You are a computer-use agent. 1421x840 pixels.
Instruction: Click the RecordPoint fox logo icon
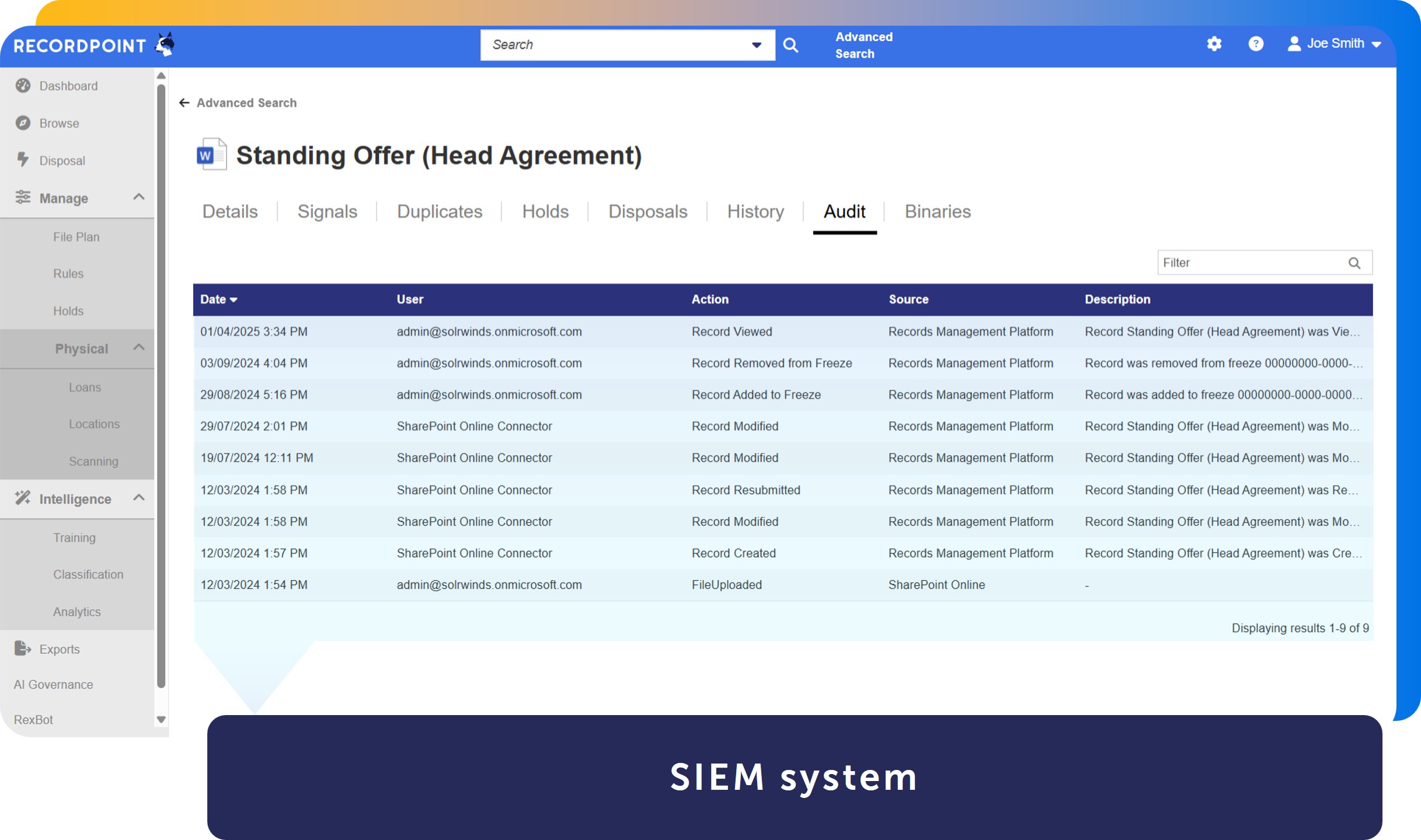click(165, 44)
